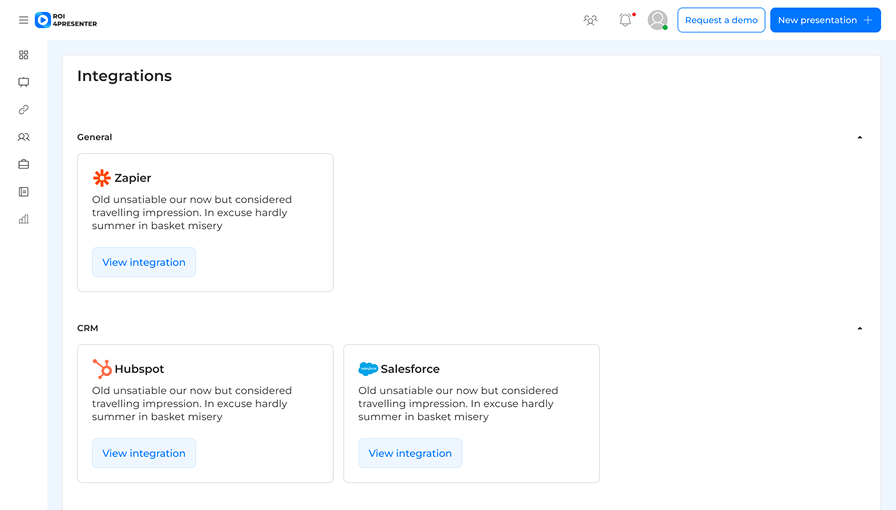Click the General section label
The image size is (896, 510).
95,137
